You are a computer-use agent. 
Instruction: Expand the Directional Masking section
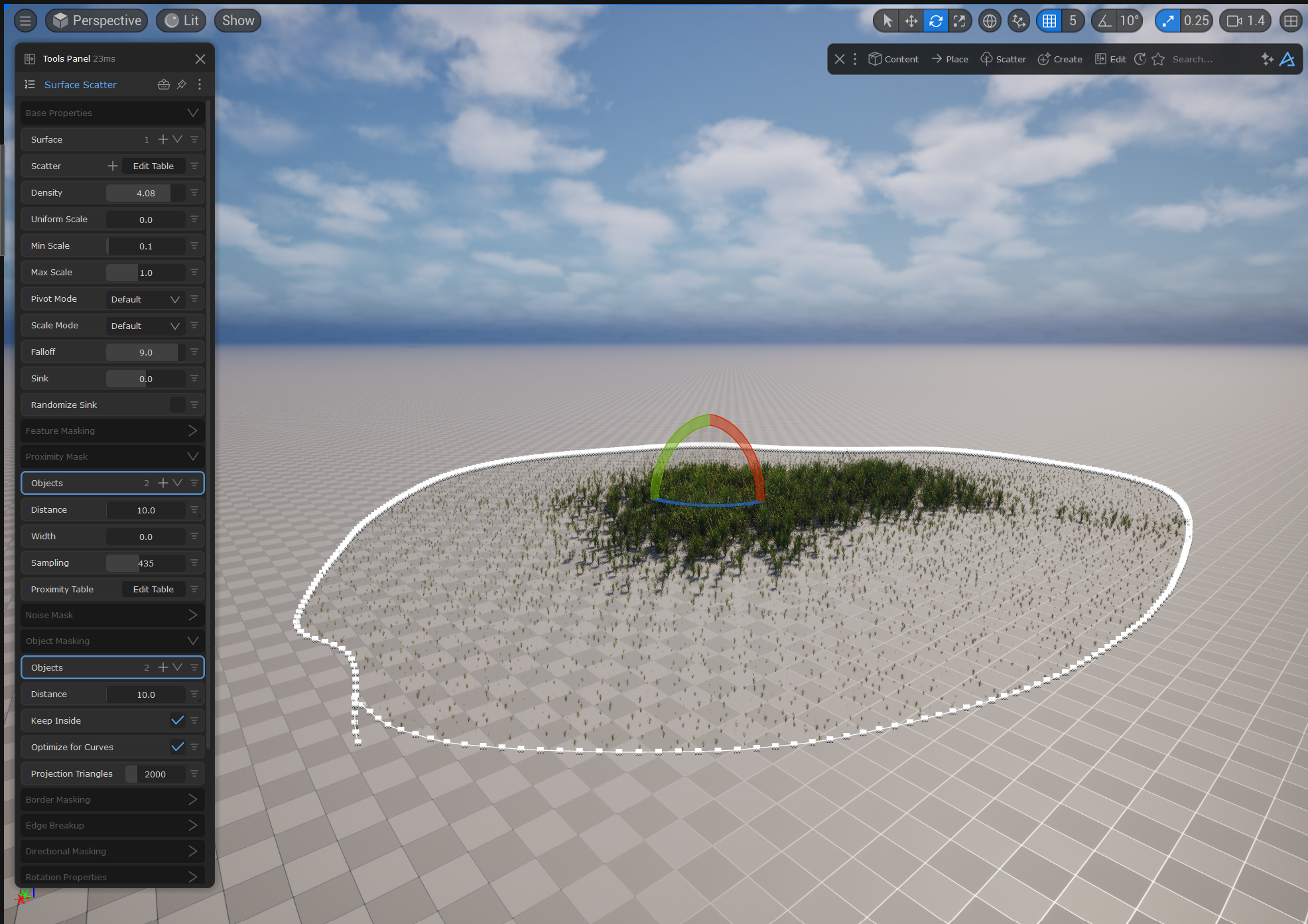click(193, 851)
